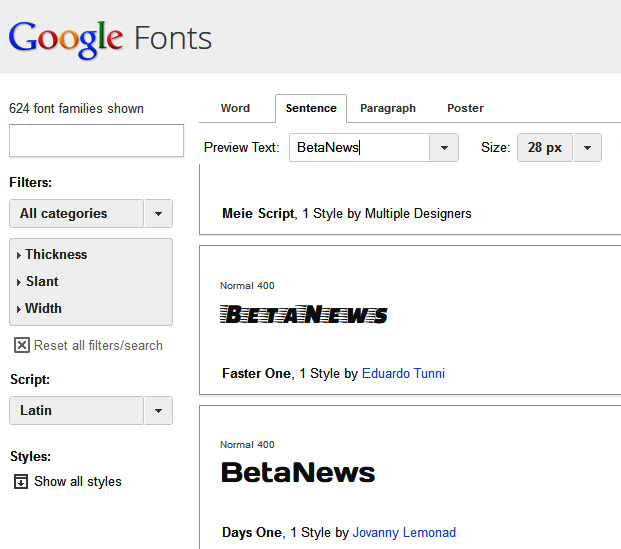This screenshot has width=621, height=549.
Task: Click the Days One BetaNews preview
Action: 298,472
